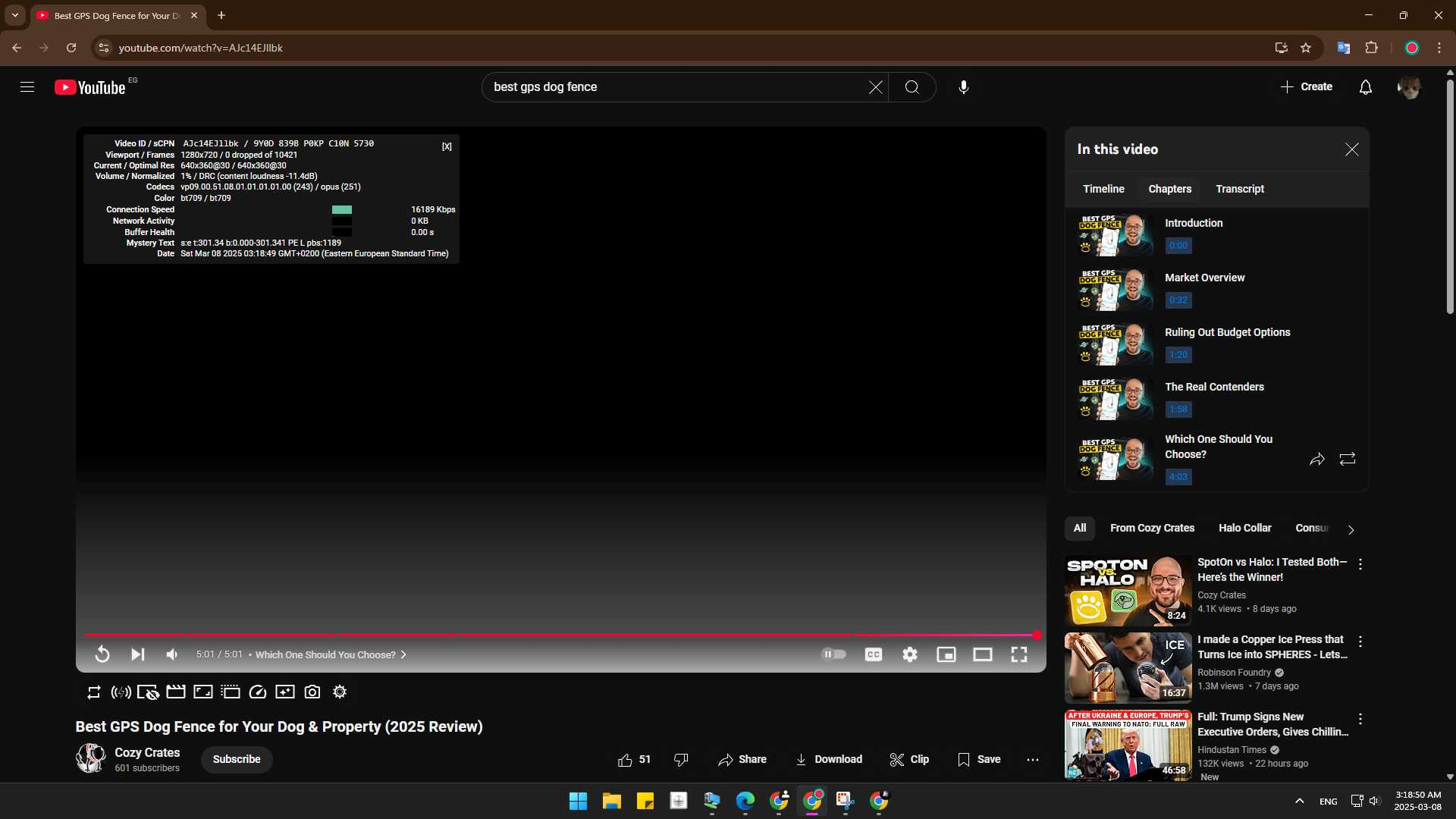Loop the Which One Should You Choose chapter

pyautogui.click(x=1348, y=460)
